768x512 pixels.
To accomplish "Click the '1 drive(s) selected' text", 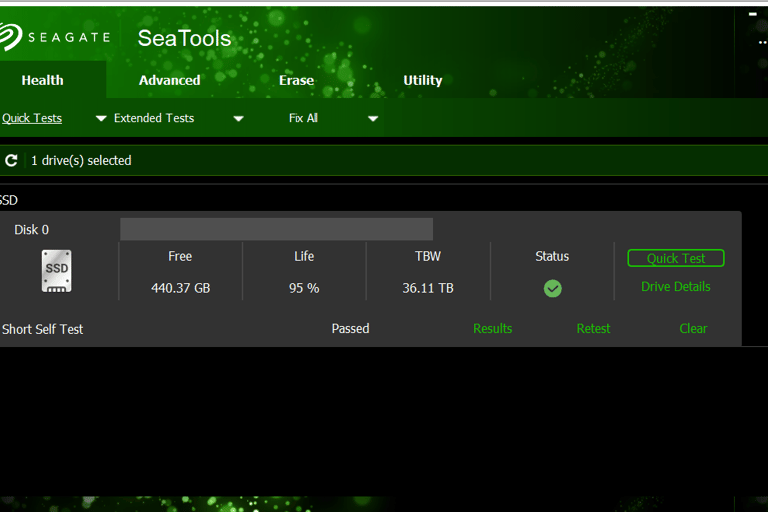I will tap(81, 160).
